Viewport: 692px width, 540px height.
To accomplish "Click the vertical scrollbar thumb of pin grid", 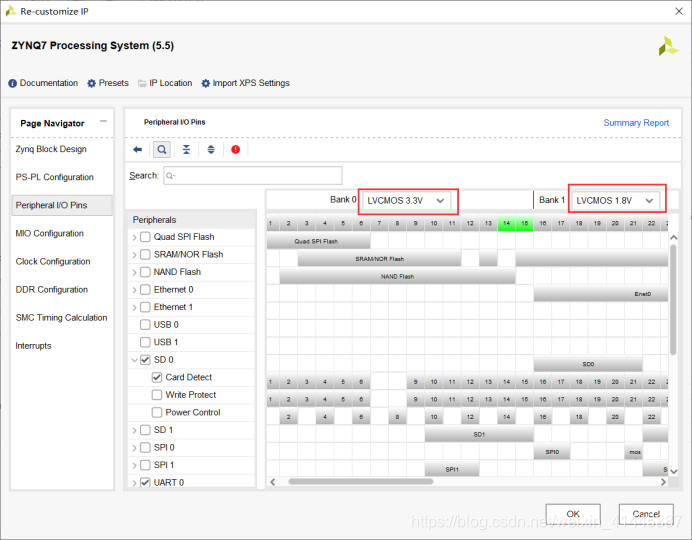I will click(673, 300).
